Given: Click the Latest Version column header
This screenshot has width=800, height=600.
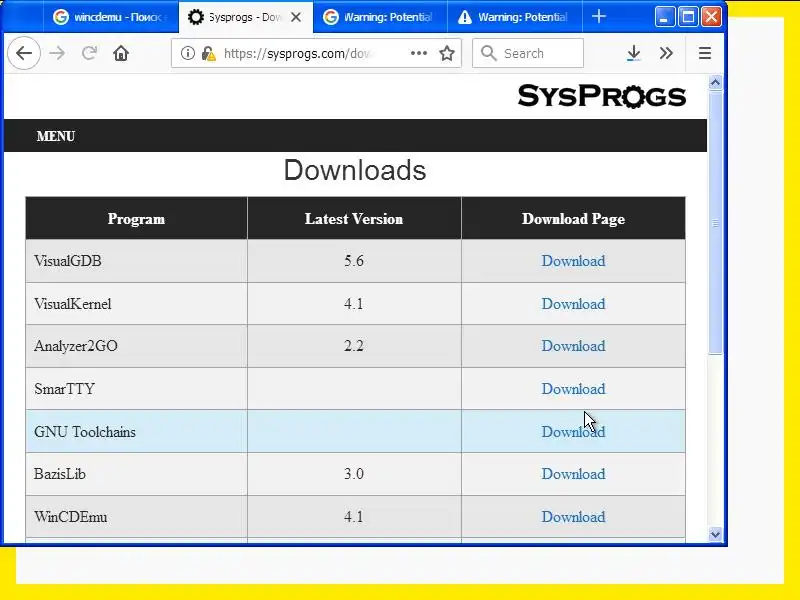Looking at the screenshot, I should coord(354,218).
